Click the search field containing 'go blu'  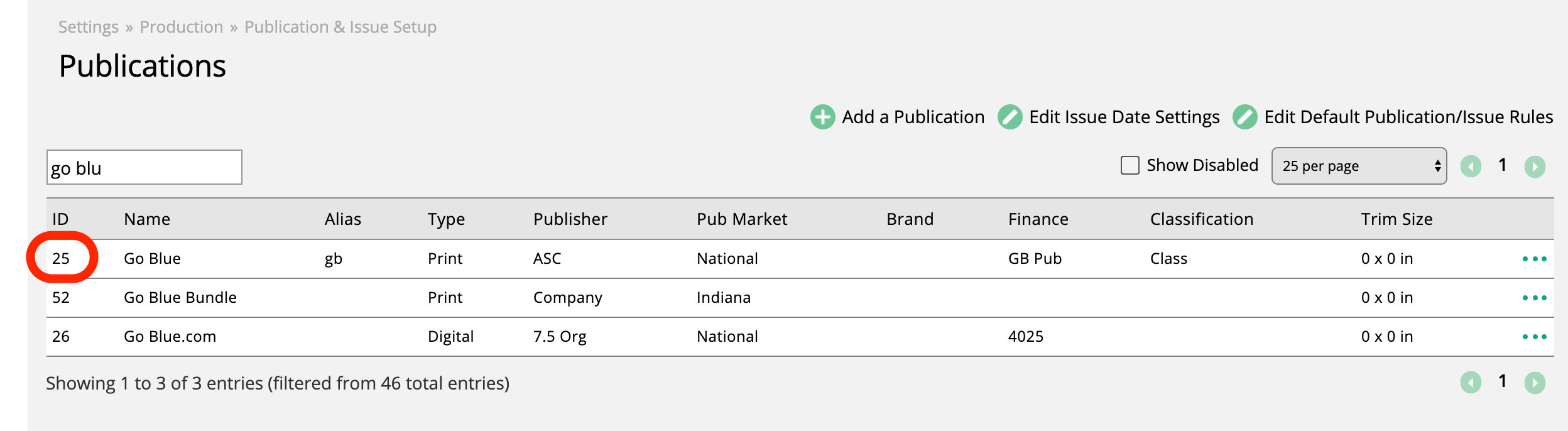tap(144, 168)
